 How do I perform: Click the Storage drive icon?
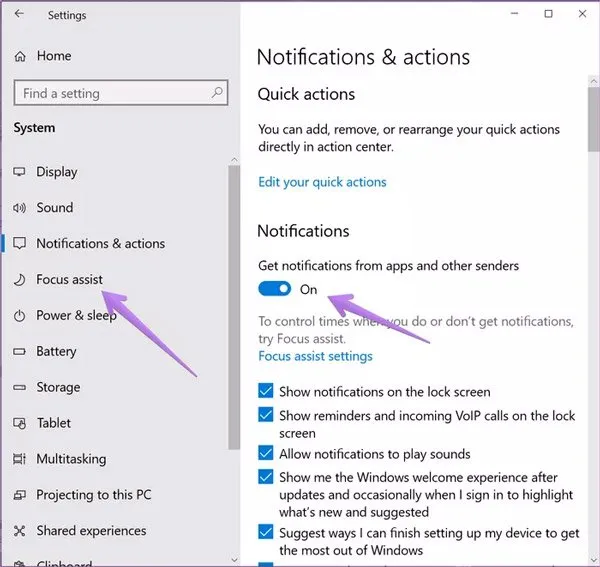19,388
